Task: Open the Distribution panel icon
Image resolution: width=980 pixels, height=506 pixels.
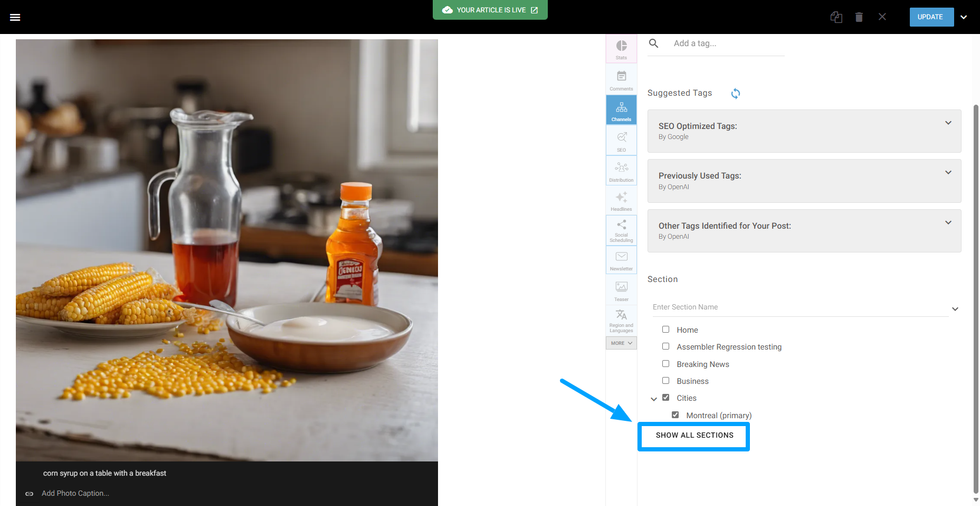Action: point(621,171)
